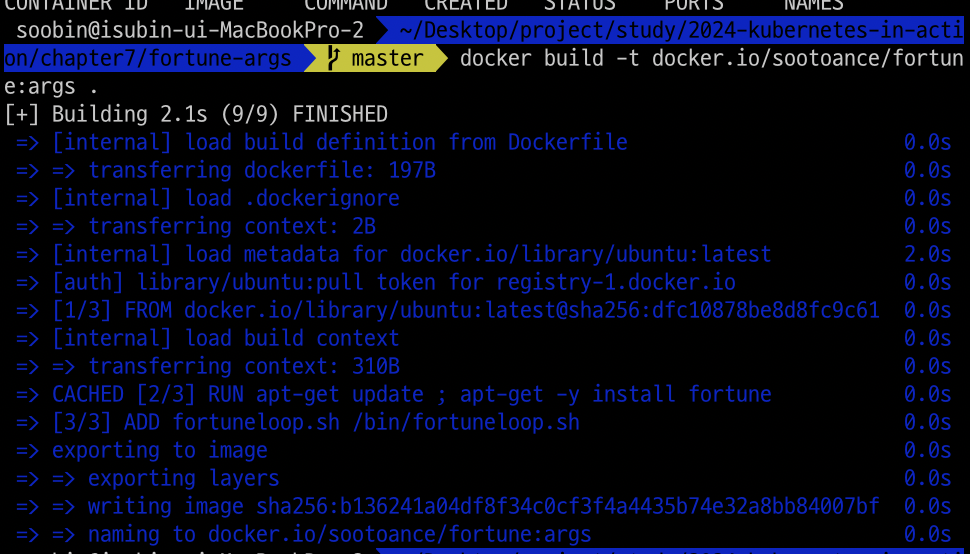Screen dimensions: 970x554
Task: Click '[internal] load build context' line
Action: point(208,338)
